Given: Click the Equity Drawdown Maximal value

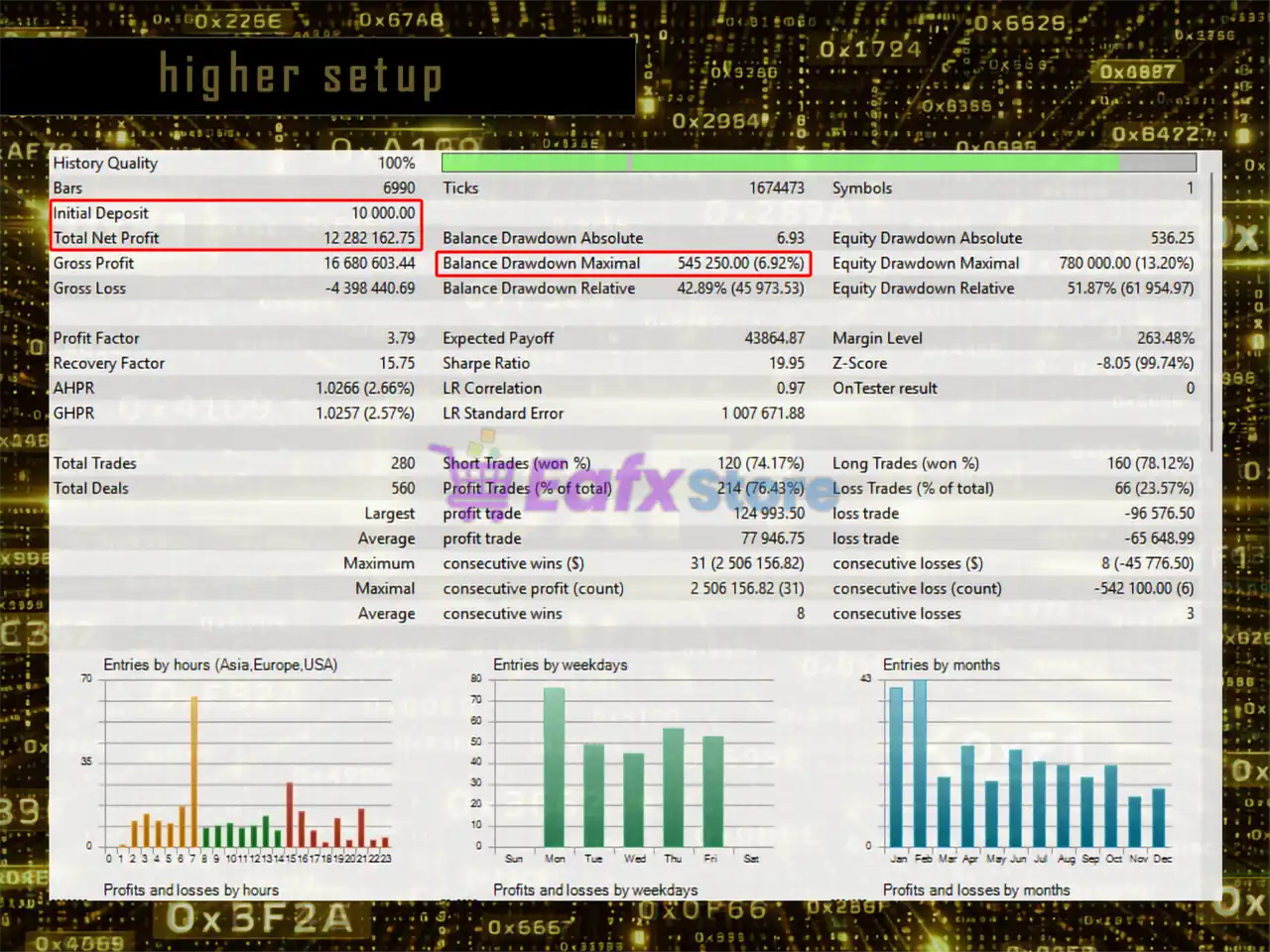Looking at the screenshot, I should pyautogui.click(x=1126, y=264).
